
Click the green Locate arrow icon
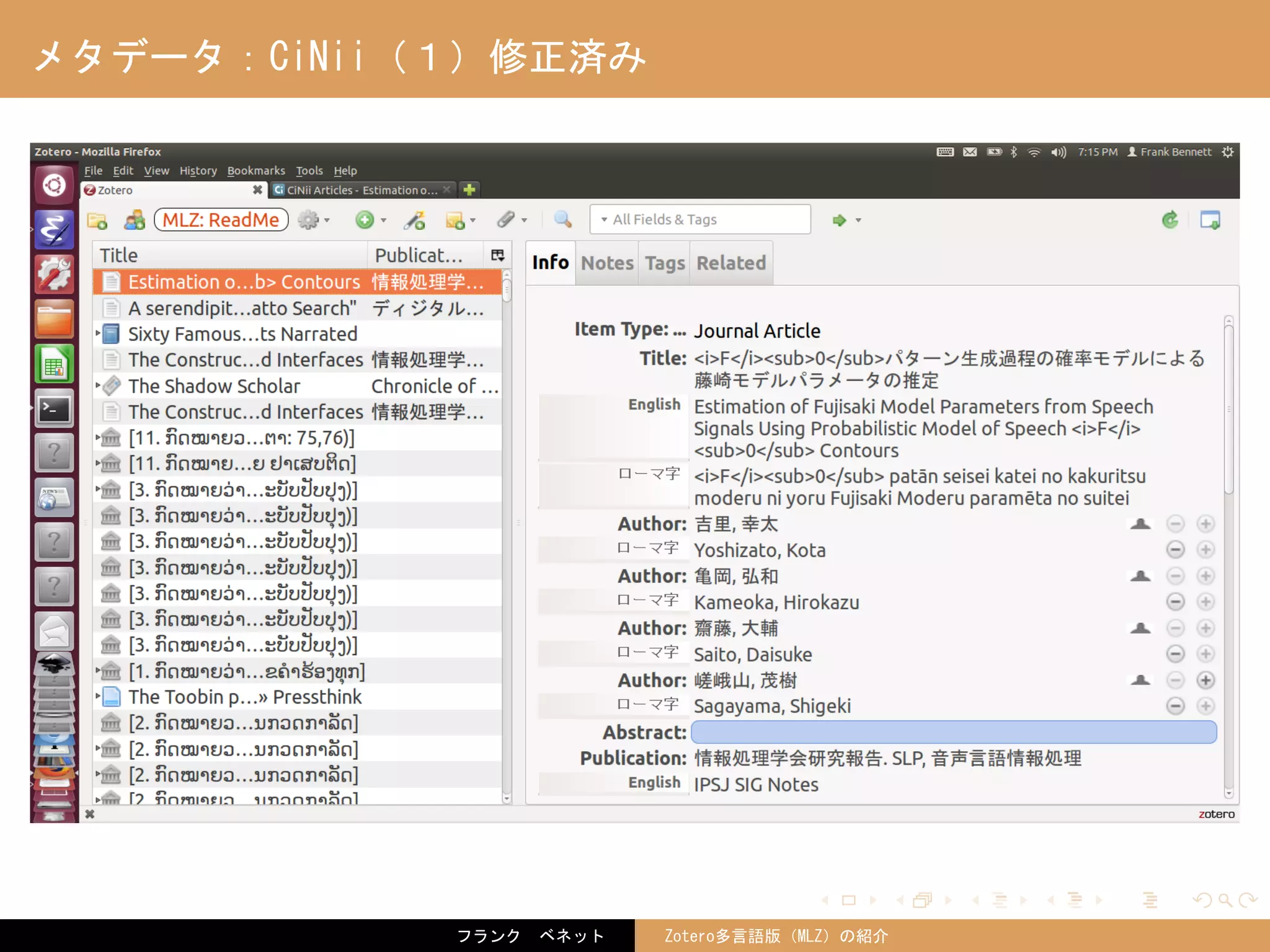click(839, 220)
